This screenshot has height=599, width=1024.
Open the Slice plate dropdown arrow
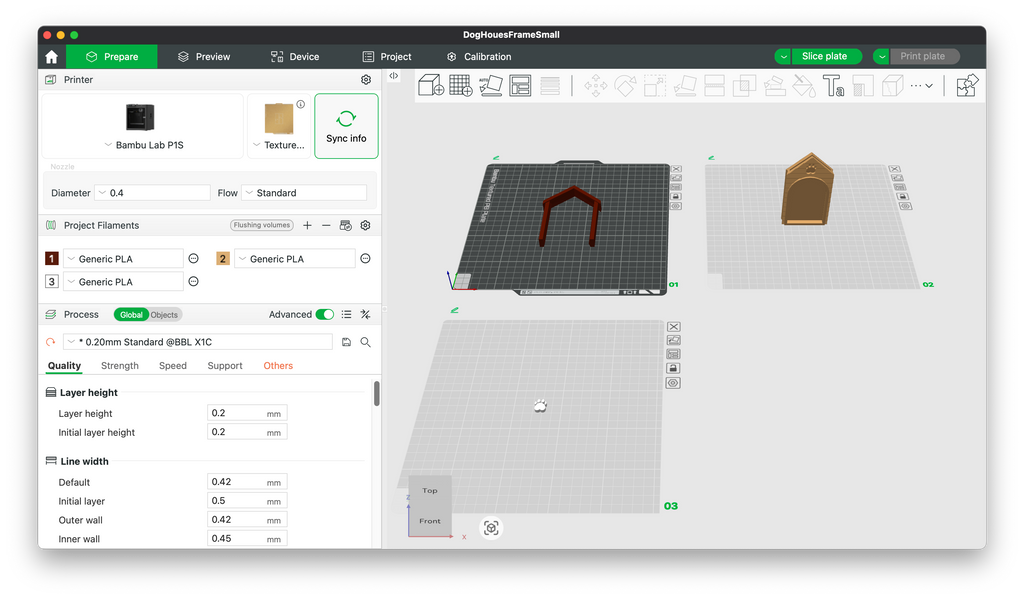[783, 57]
